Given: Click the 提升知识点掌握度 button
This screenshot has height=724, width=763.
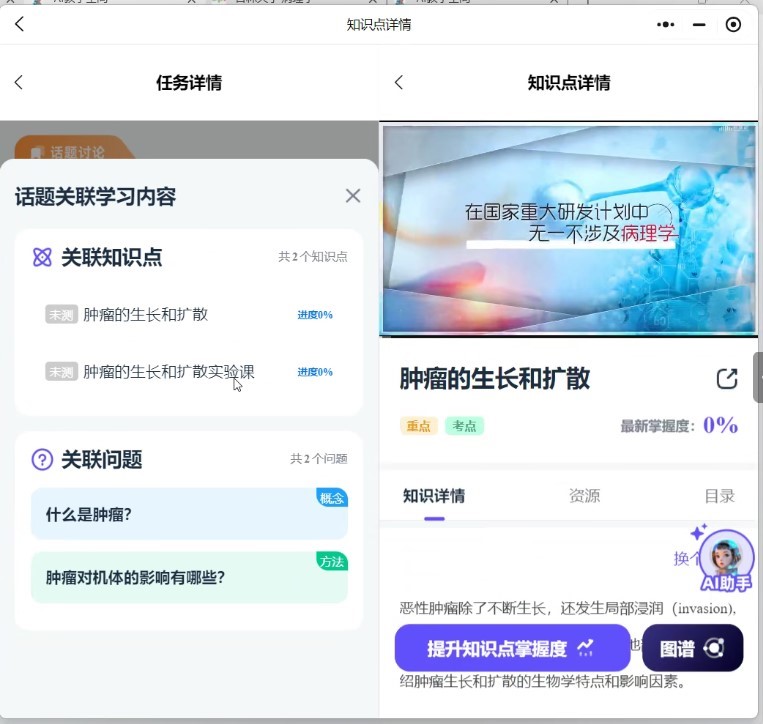Looking at the screenshot, I should click(x=512, y=648).
